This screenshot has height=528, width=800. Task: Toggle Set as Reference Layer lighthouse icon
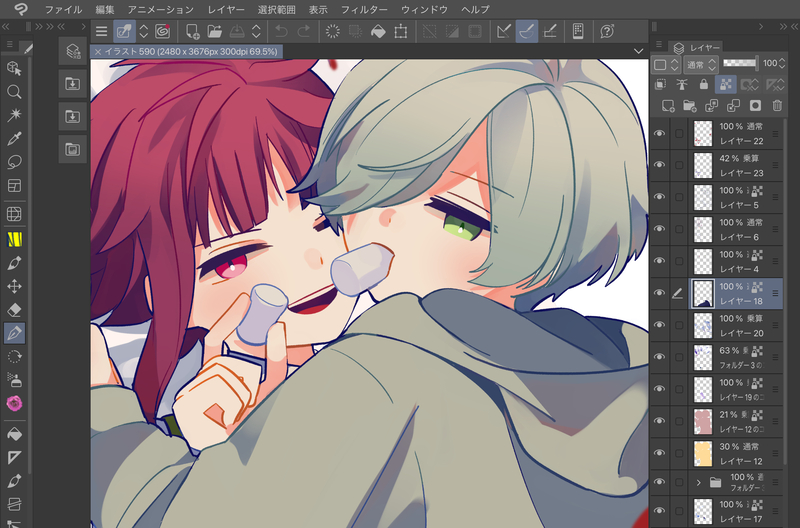coord(682,84)
